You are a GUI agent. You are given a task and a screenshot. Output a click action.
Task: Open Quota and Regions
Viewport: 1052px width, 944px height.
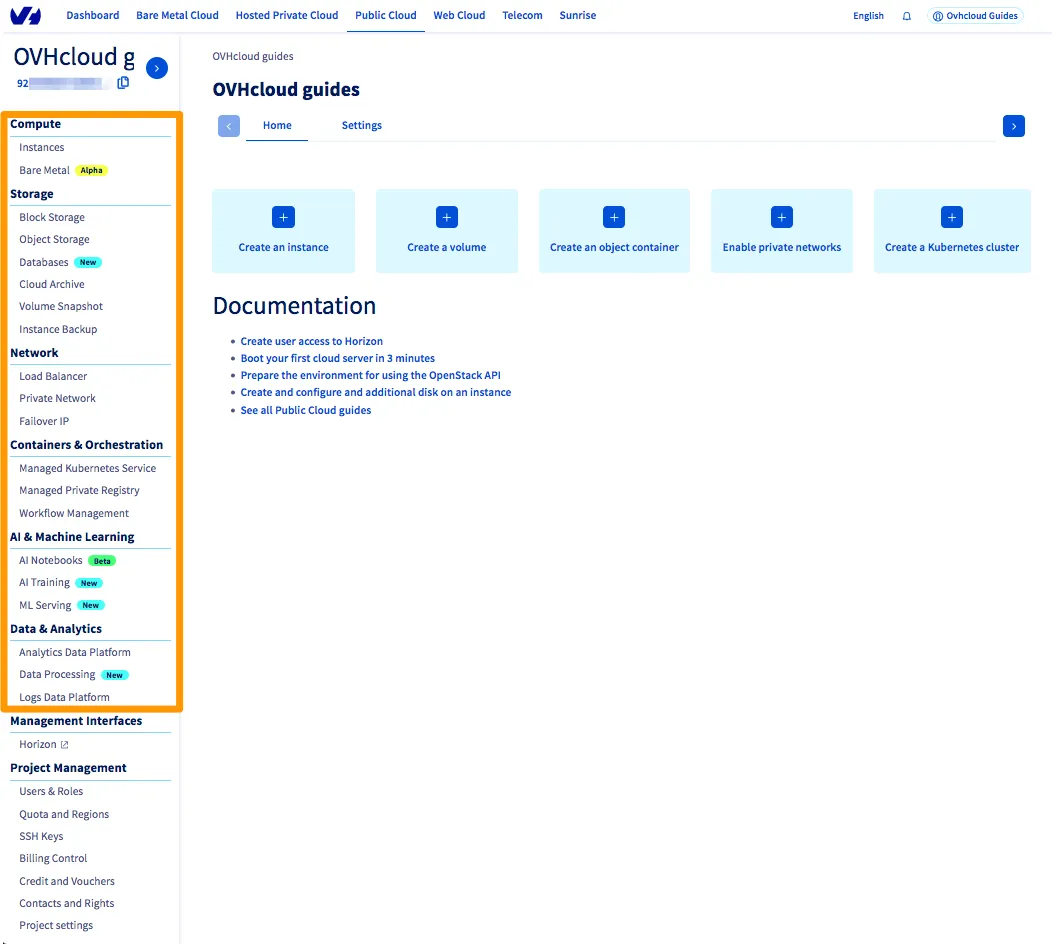point(64,814)
